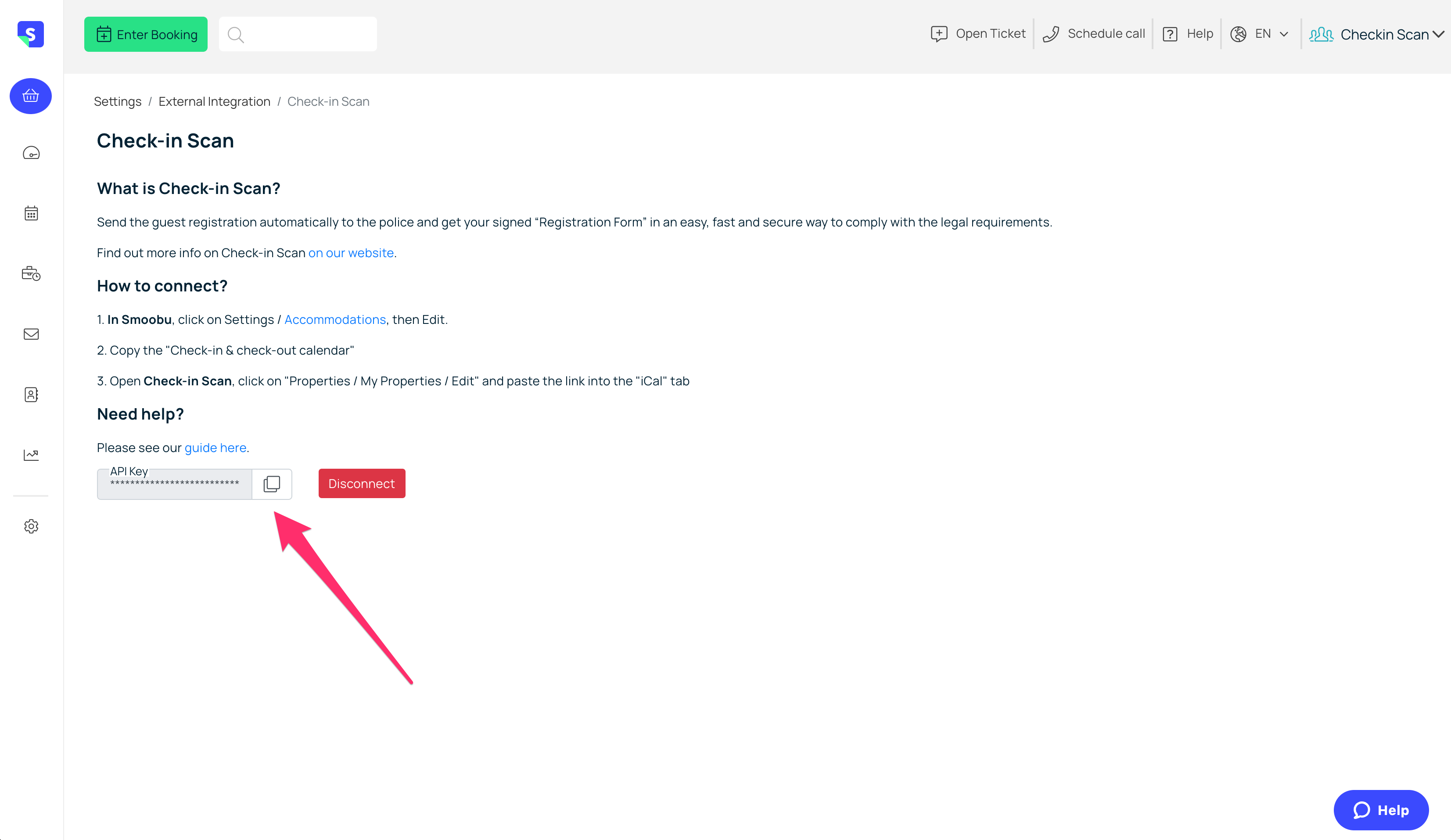
Task: Click the Open Ticket chat-plus icon
Action: [x=939, y=34]
